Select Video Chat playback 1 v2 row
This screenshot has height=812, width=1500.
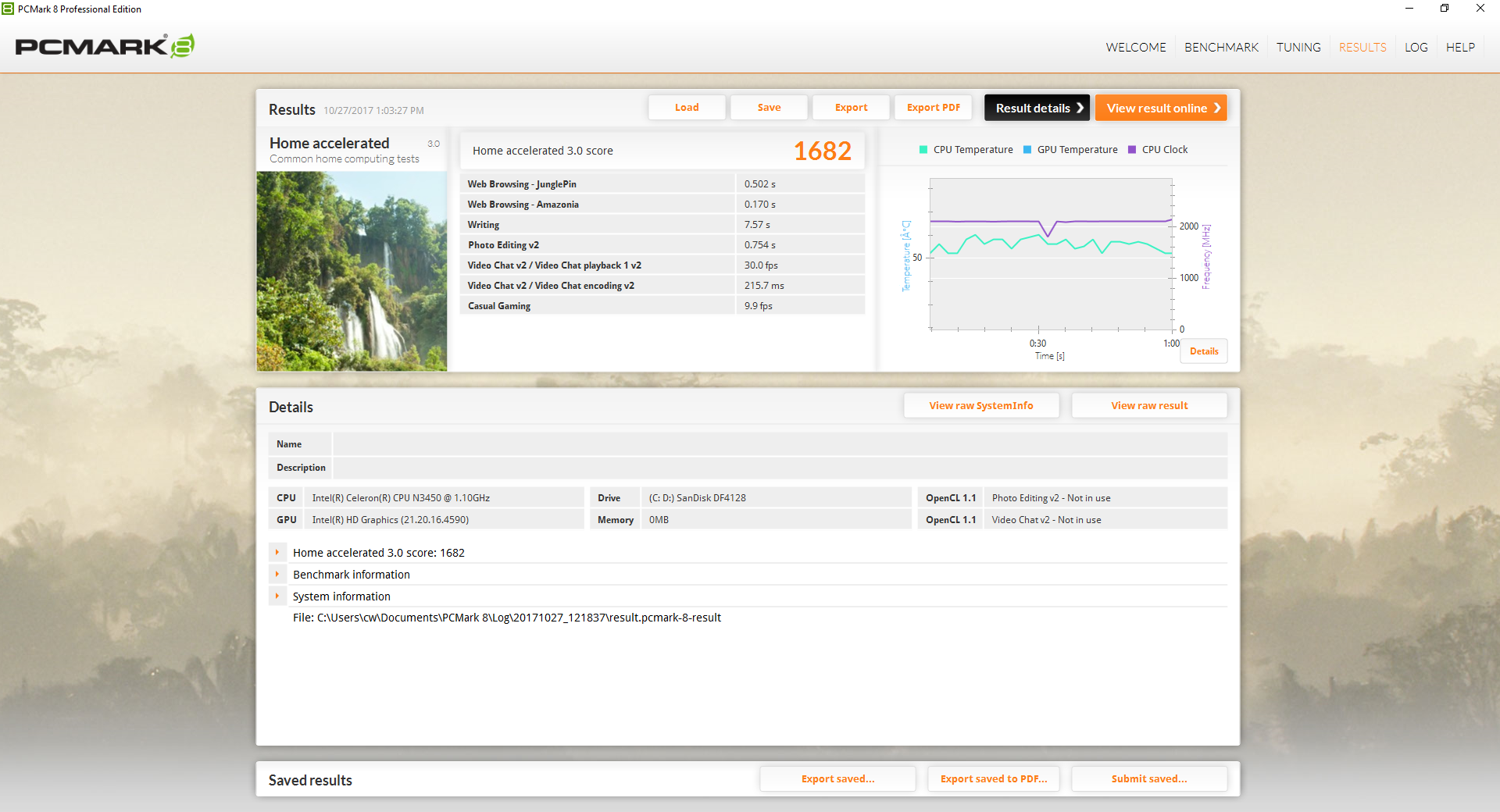click(x=662, y=265)
